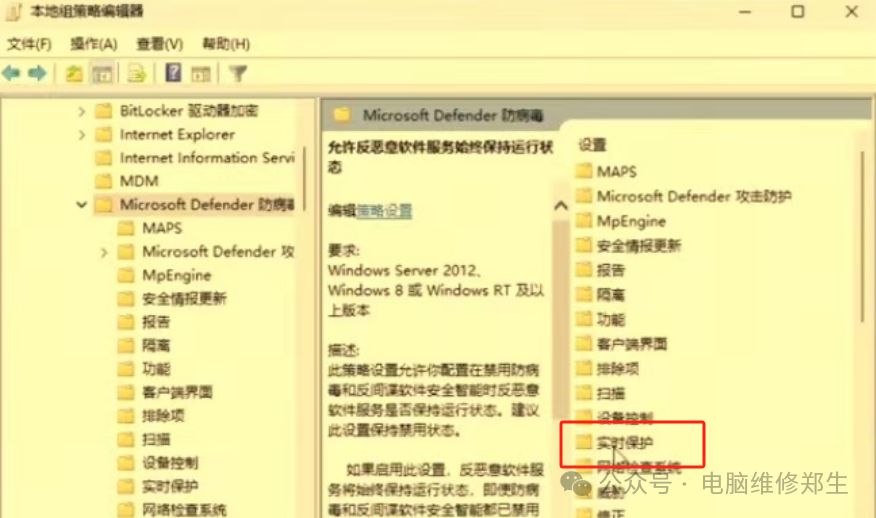Select 客户端界面 in right settings list
The image size is (876, 518).
[632, 344]
